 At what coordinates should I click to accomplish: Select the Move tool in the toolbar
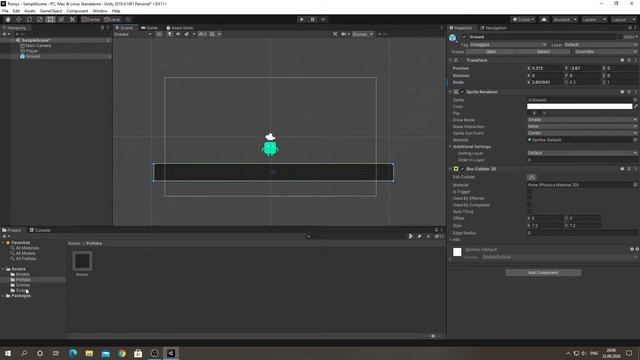(x=18, y=19)
